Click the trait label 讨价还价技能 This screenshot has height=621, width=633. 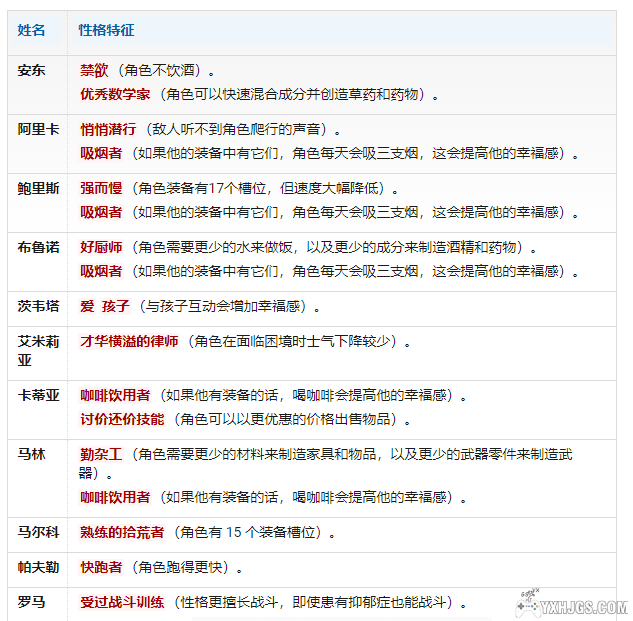pyautogui.click(x=122, y=419)
